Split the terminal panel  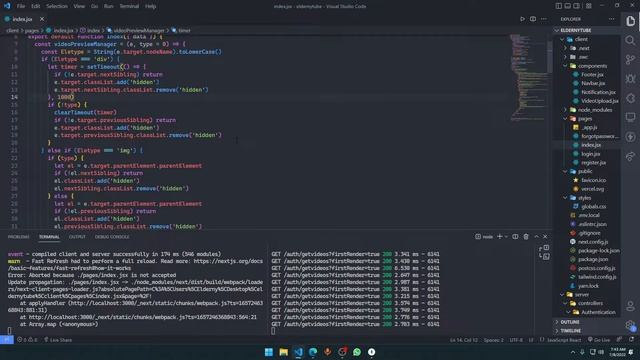tap(515, 237)
